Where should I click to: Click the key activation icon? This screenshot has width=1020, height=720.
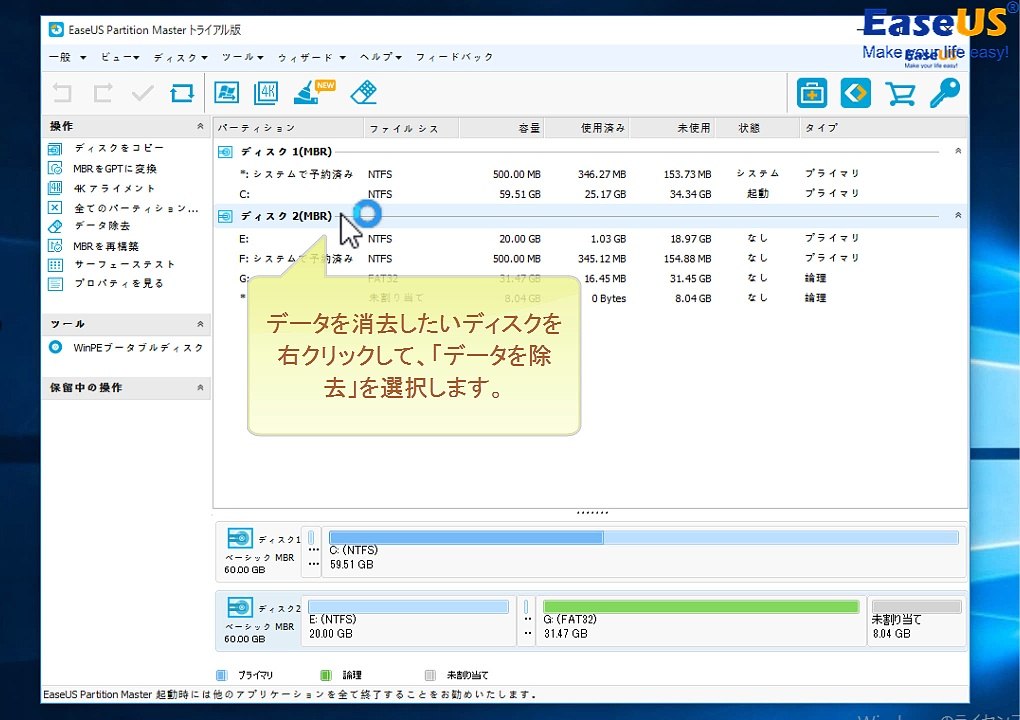point(945,92)
